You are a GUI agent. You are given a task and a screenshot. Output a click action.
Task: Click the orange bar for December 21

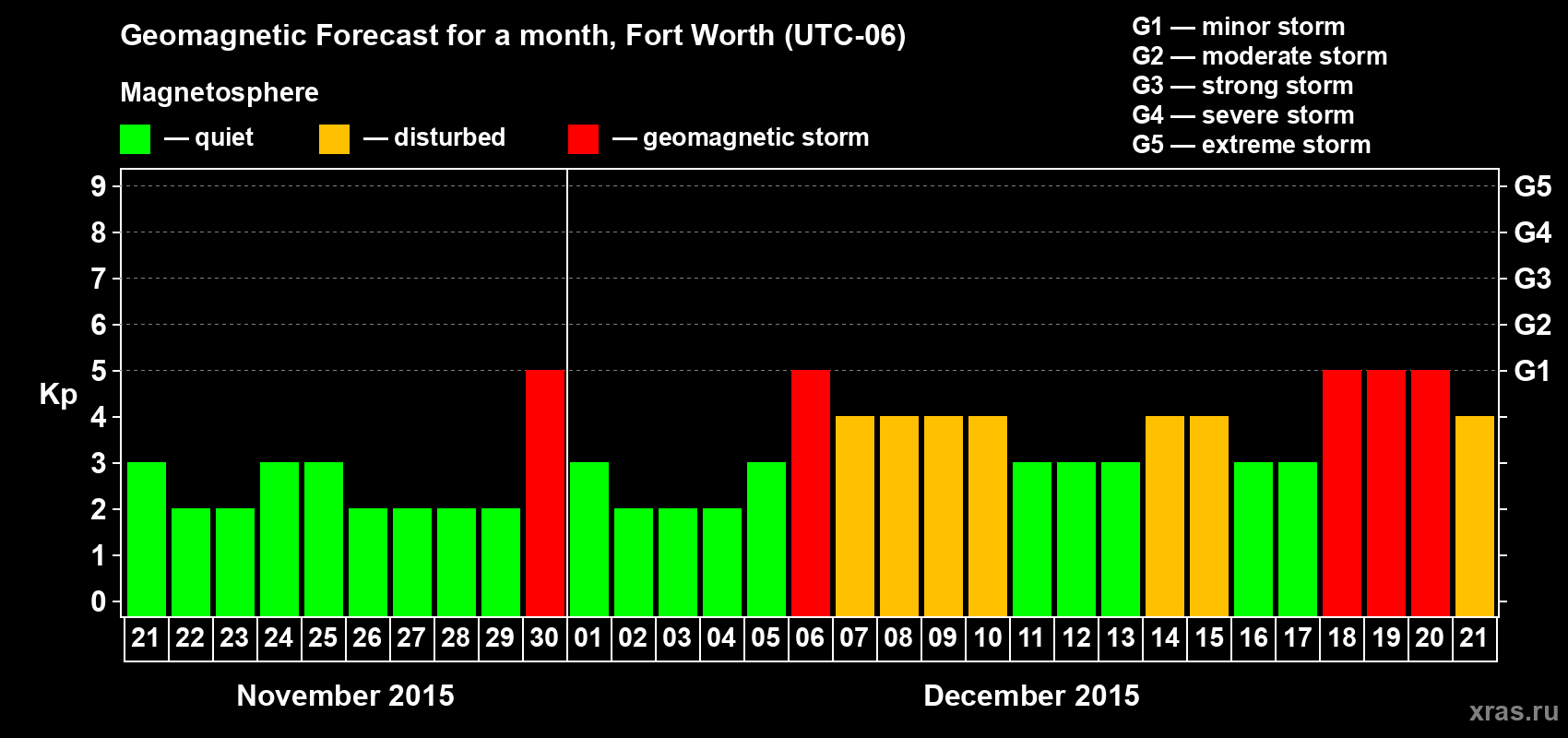point(1475,516)
